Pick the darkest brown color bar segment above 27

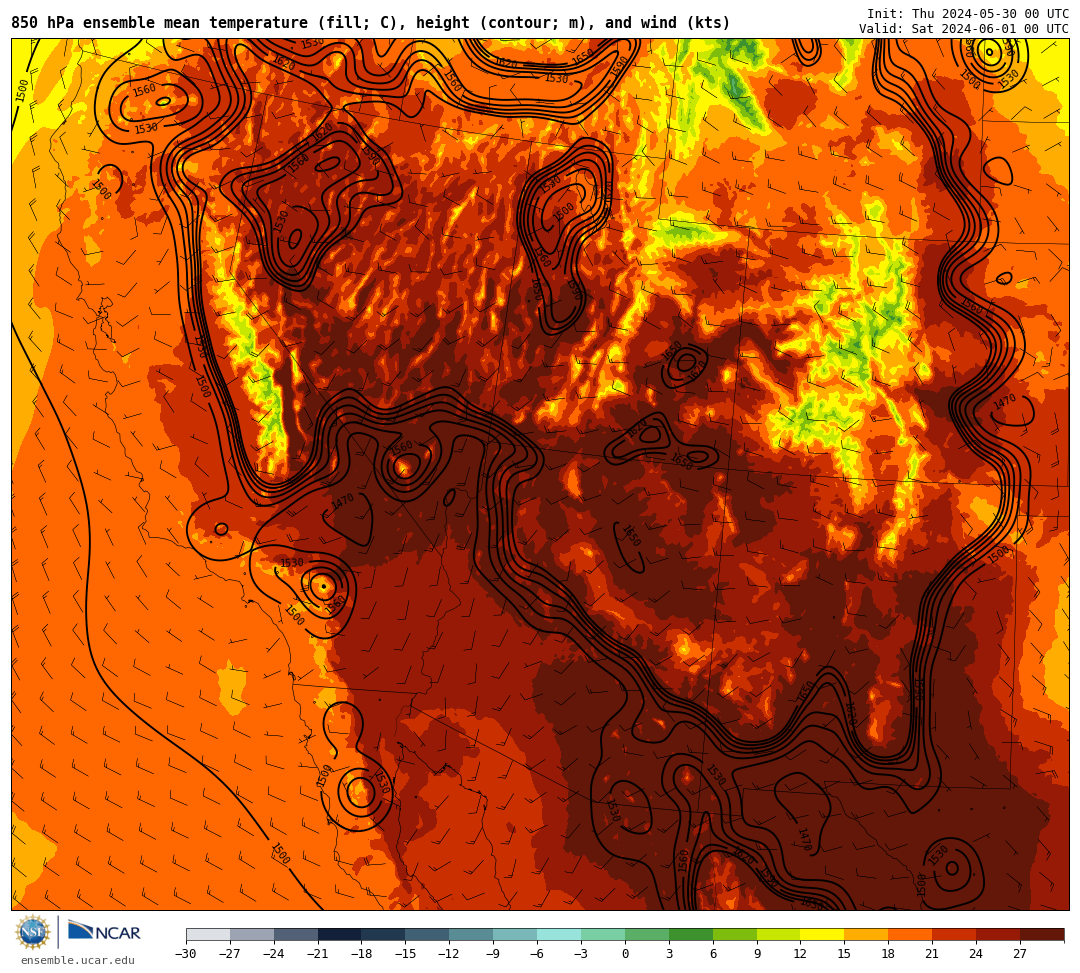click(x=1042, y=934)
